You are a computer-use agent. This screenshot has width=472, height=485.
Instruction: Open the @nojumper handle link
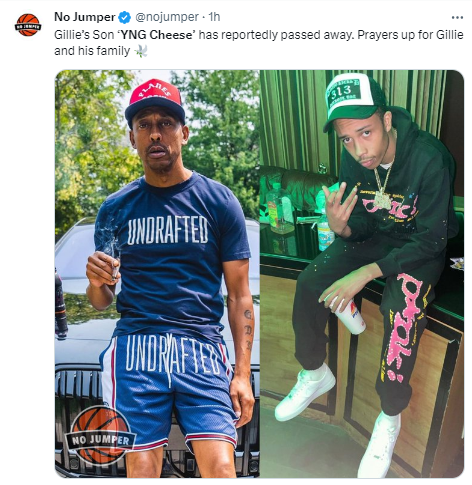pyautogui.click(x=167, y=17)
